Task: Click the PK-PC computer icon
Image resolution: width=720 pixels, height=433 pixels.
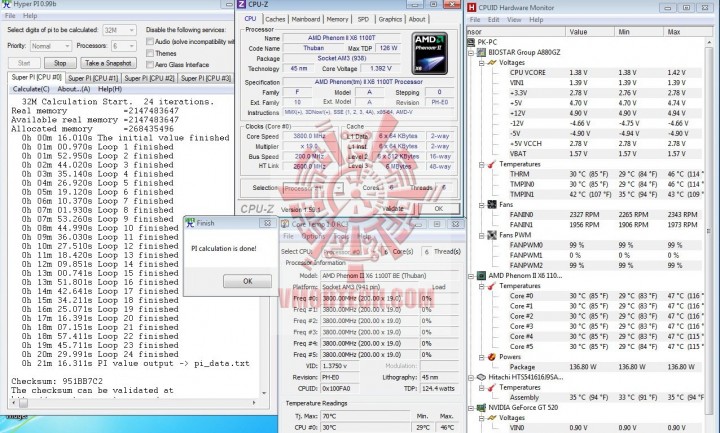Action: tap(471, 42)
